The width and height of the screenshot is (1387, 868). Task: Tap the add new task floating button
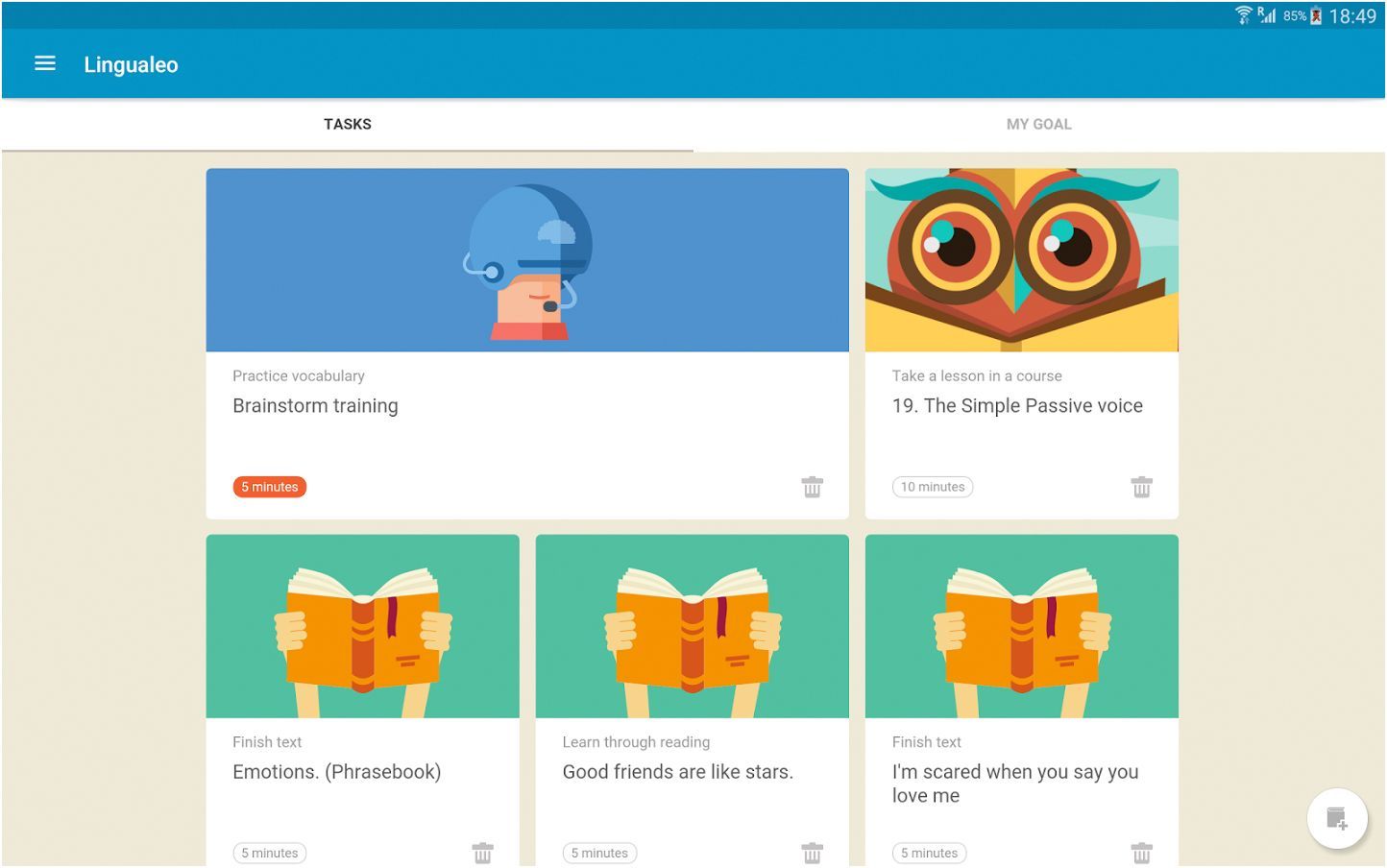(x=1336, y=819)
